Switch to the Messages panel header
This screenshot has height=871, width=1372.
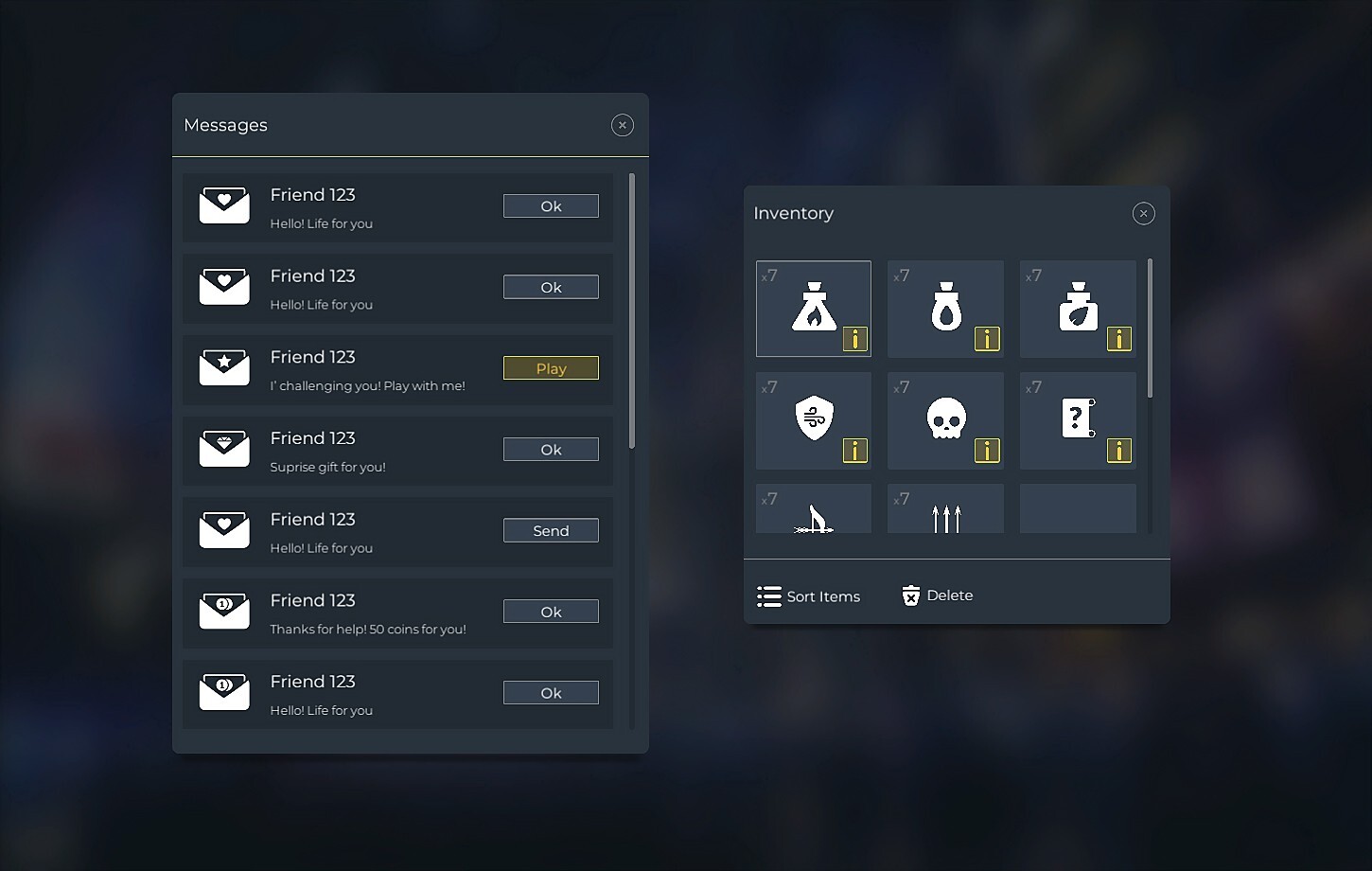pyautogui.click(x=225, y=124)
